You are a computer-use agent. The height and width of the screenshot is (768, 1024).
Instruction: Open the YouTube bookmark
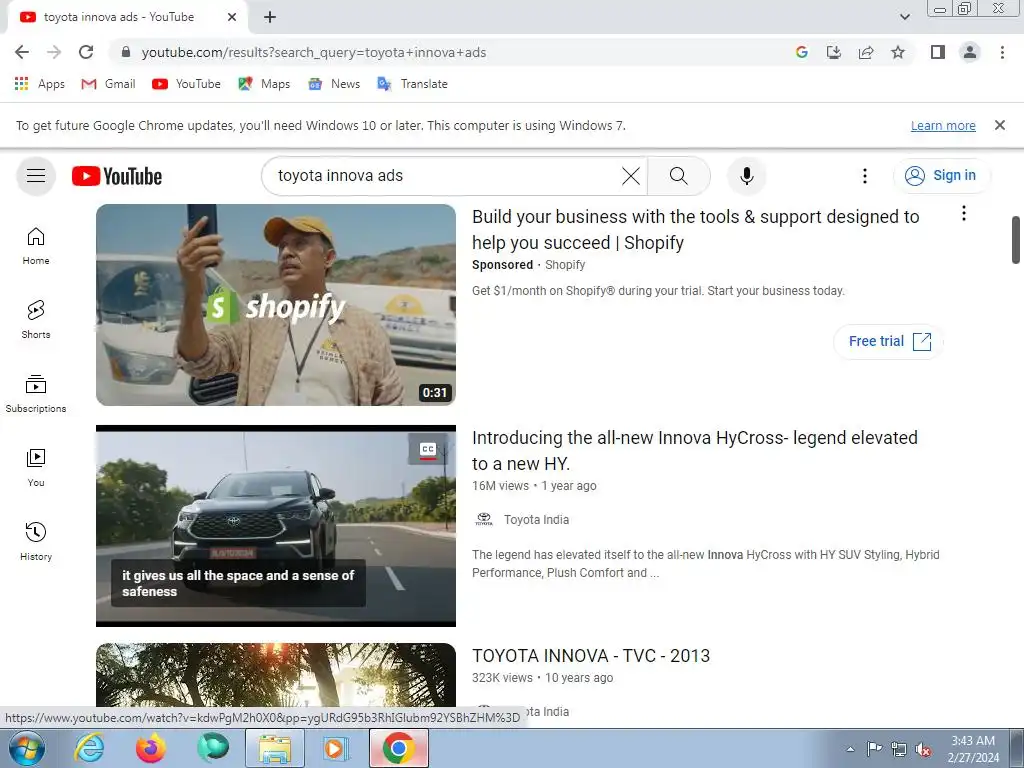[186, 84]
